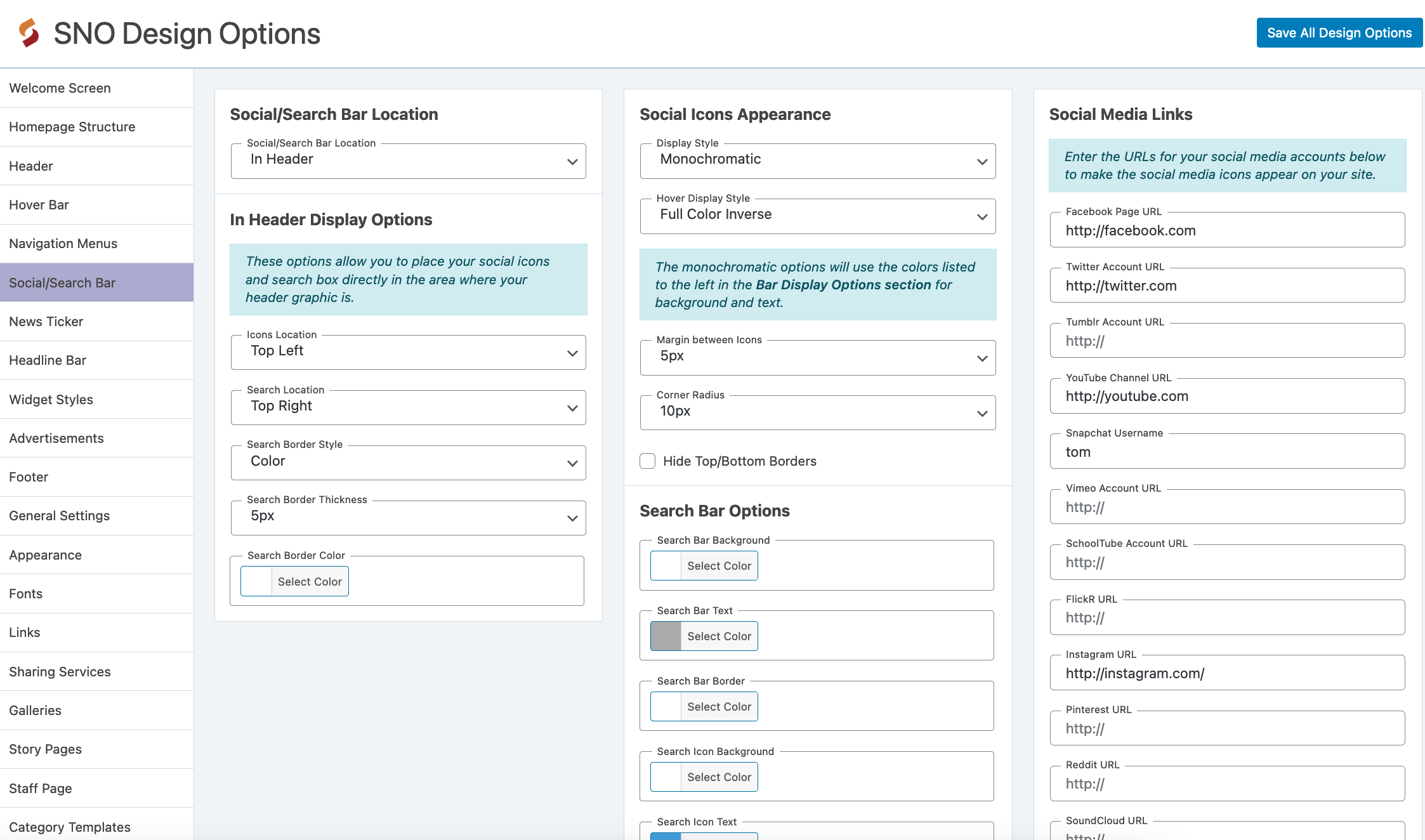The height and width of the screenshot is (840, 1425).
Task: Open Sharing Services section
Action: [x=96, y=672]
